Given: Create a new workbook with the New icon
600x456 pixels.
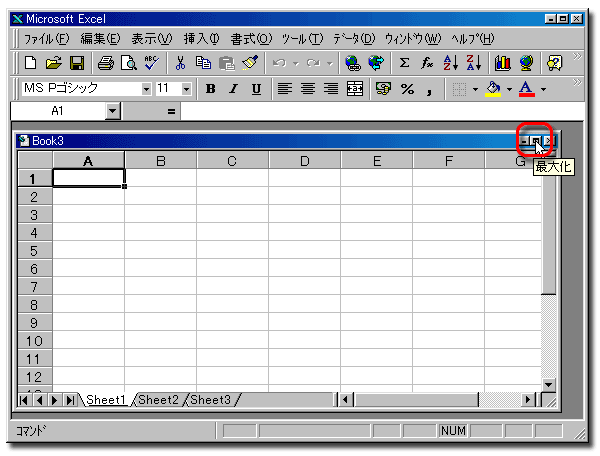Looking at the screenshot, I should click(x=30, y=63).
